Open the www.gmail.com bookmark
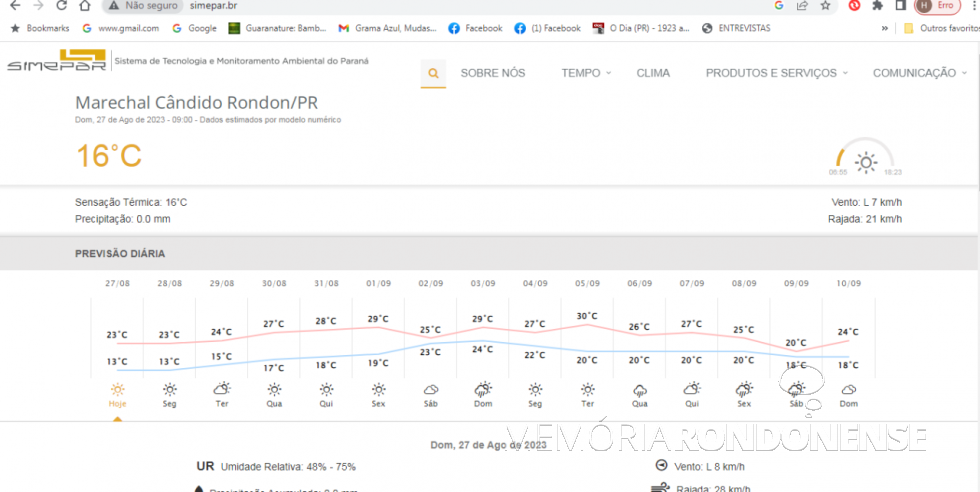This screenshot has width=980, height=492. pyautogui.click(x=120, y=28)
